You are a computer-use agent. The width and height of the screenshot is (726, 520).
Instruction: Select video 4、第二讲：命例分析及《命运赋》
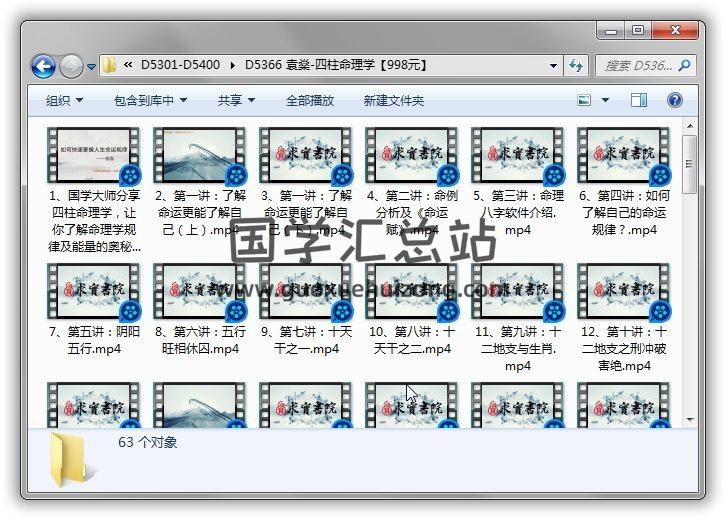tap(412, 182)
